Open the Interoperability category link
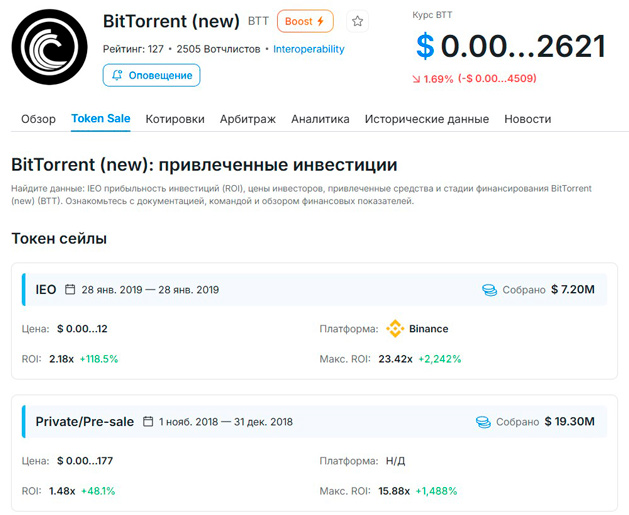This screenshot has width=629, height=515. [308, 49]
